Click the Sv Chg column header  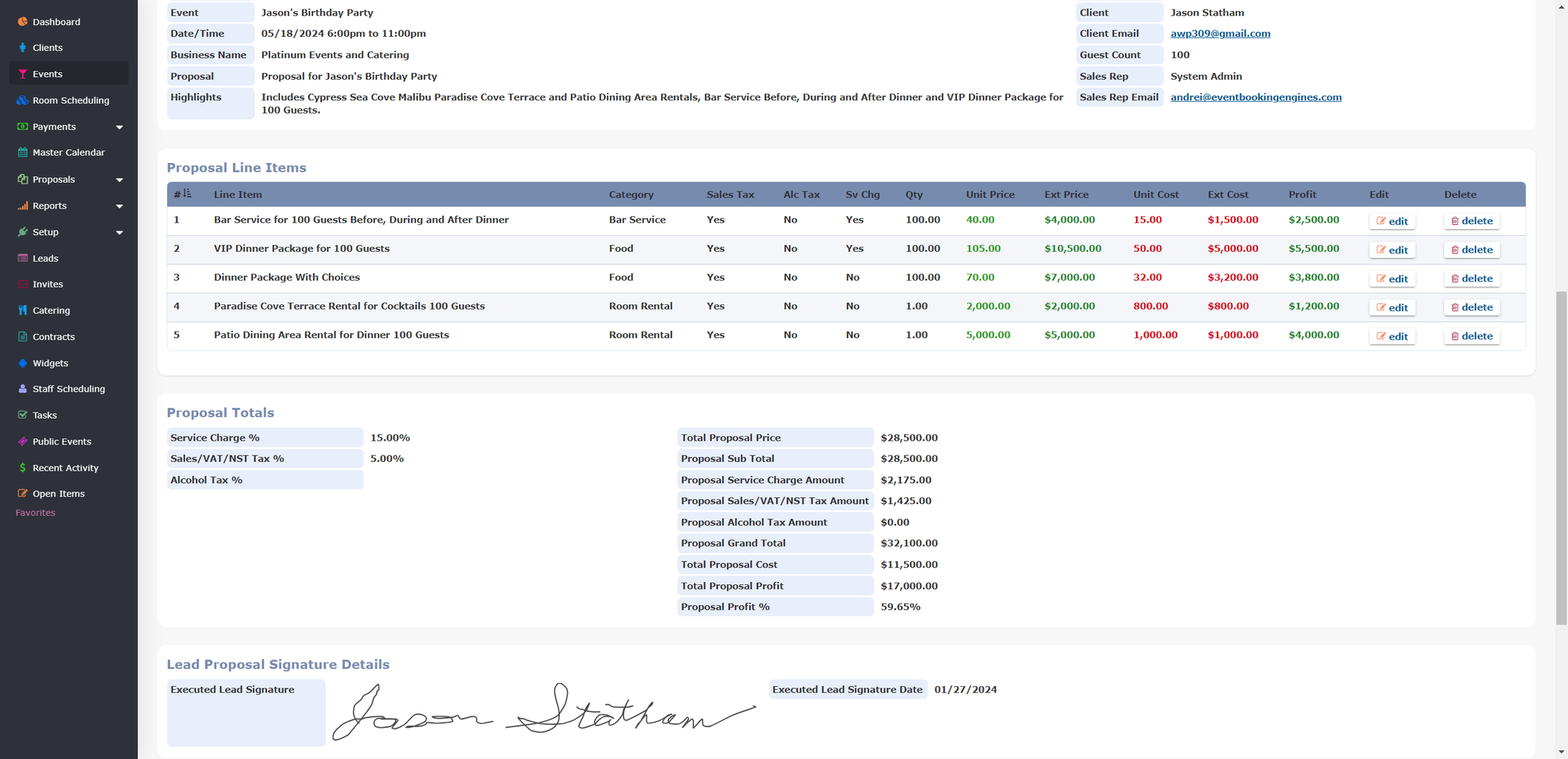862,194
